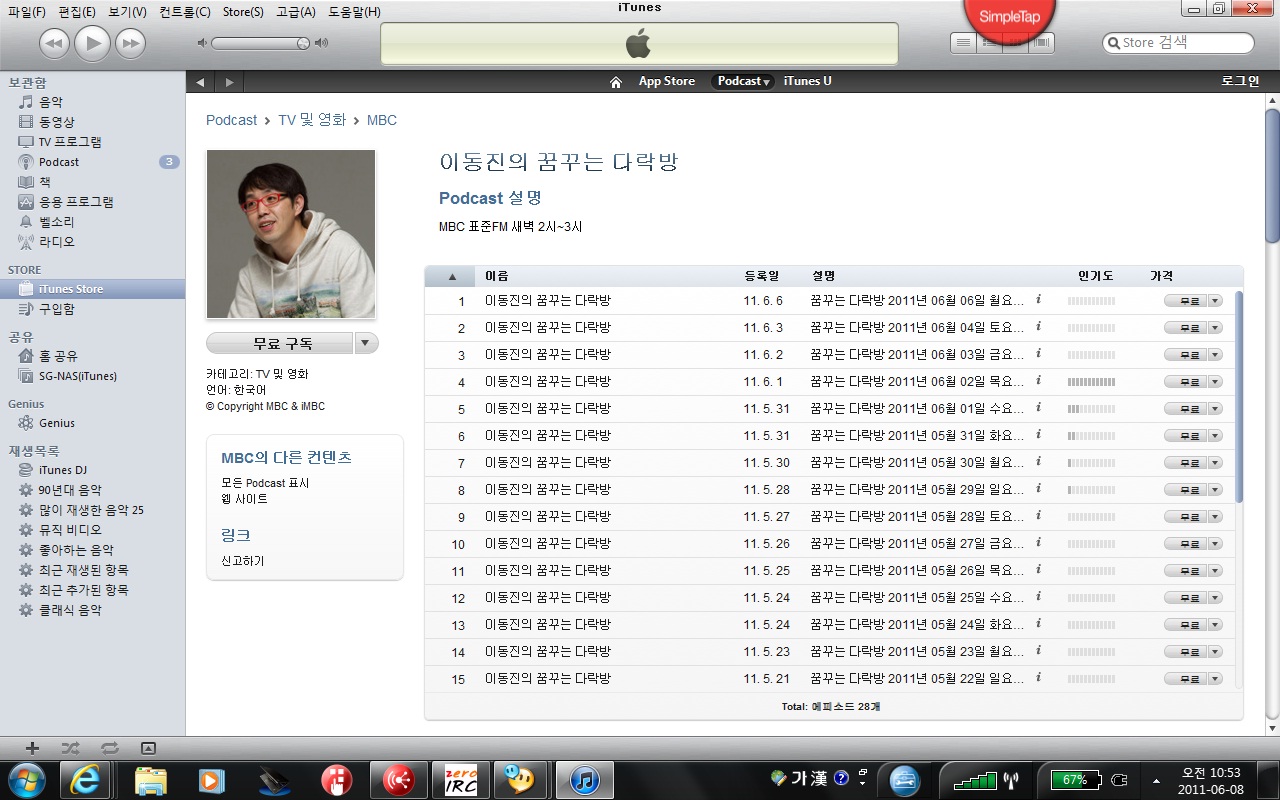Follow the TV 및 영화 breadcrumb link
This screenshot has height=800, width=1280.
[x=312, y=120]
